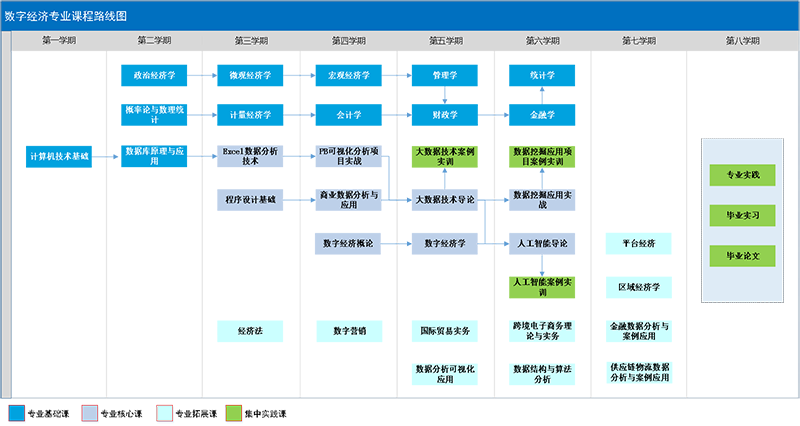Click the 专业拓展课 legend label
The height and width of the screenshot is (426, 800).
click(196, 414)
